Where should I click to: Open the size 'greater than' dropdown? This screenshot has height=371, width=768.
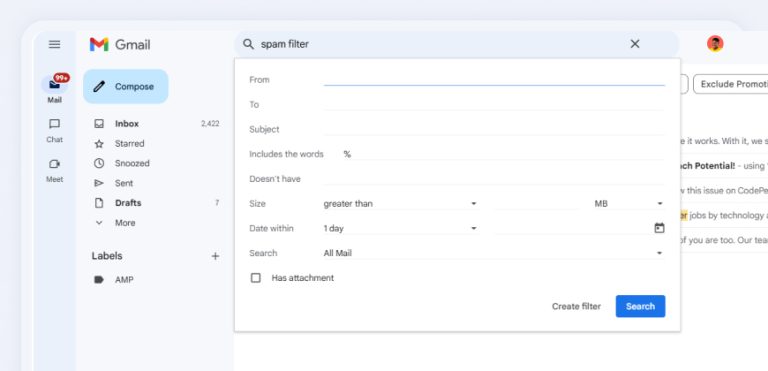[x=400, y=203]
